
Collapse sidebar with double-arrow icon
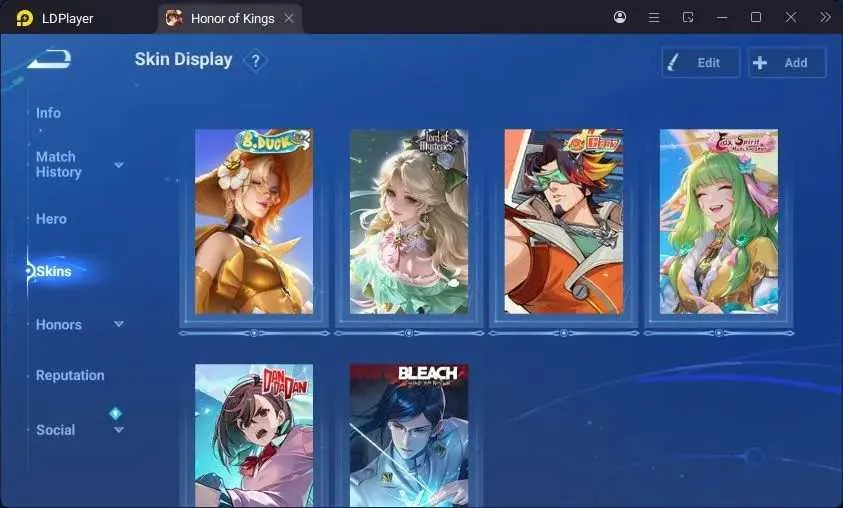pos(825,18)
